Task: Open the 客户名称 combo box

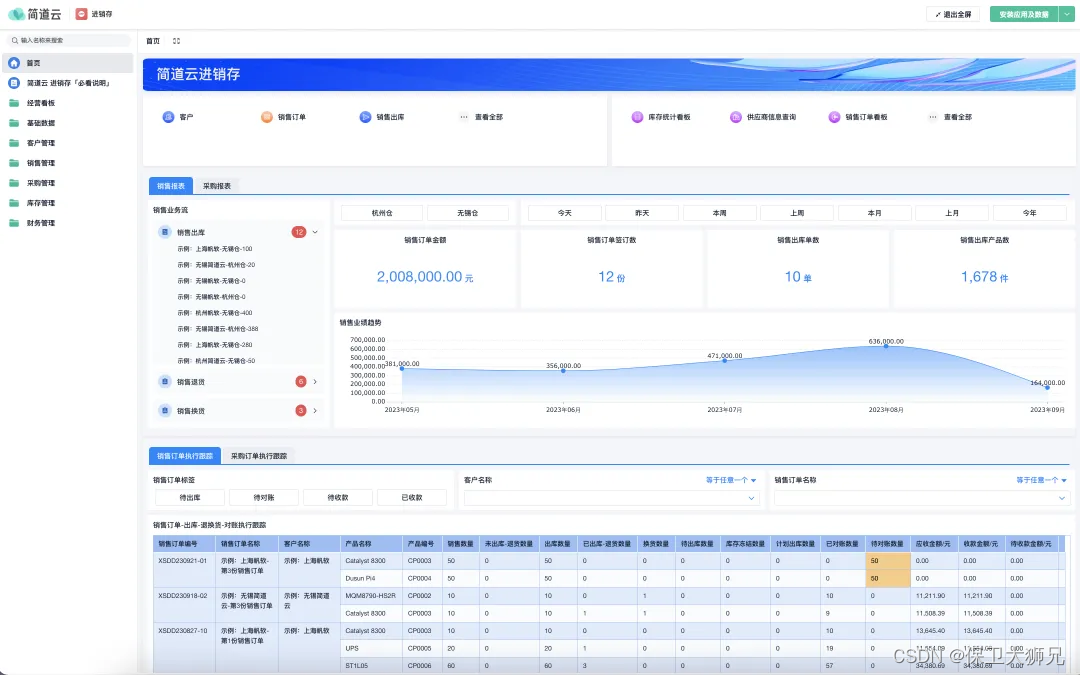Action: 612,498
